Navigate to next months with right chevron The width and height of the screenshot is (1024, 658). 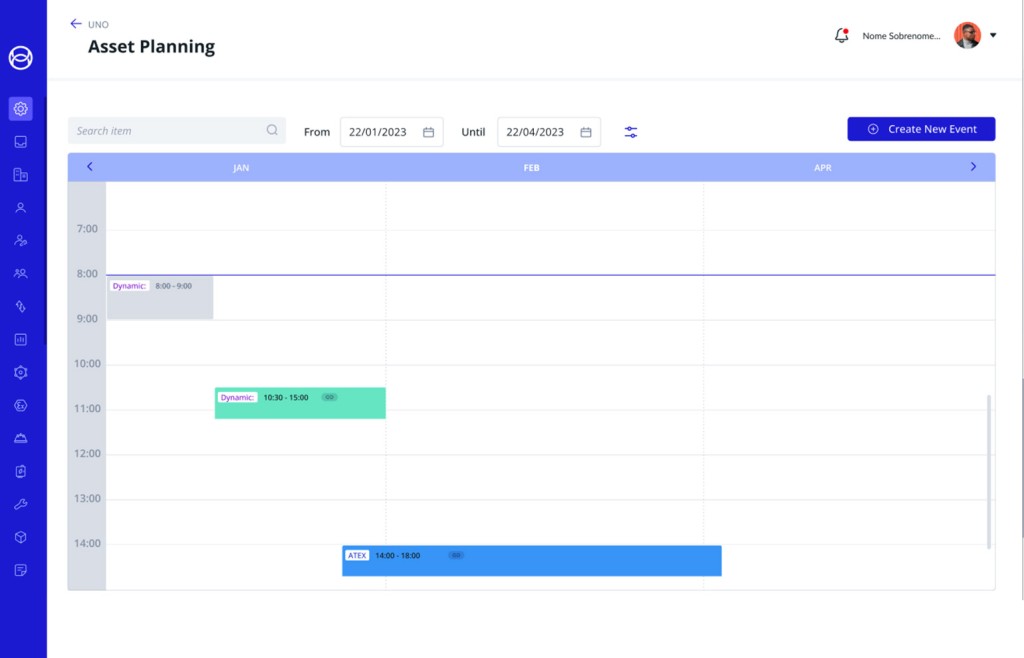pos(973,167)
